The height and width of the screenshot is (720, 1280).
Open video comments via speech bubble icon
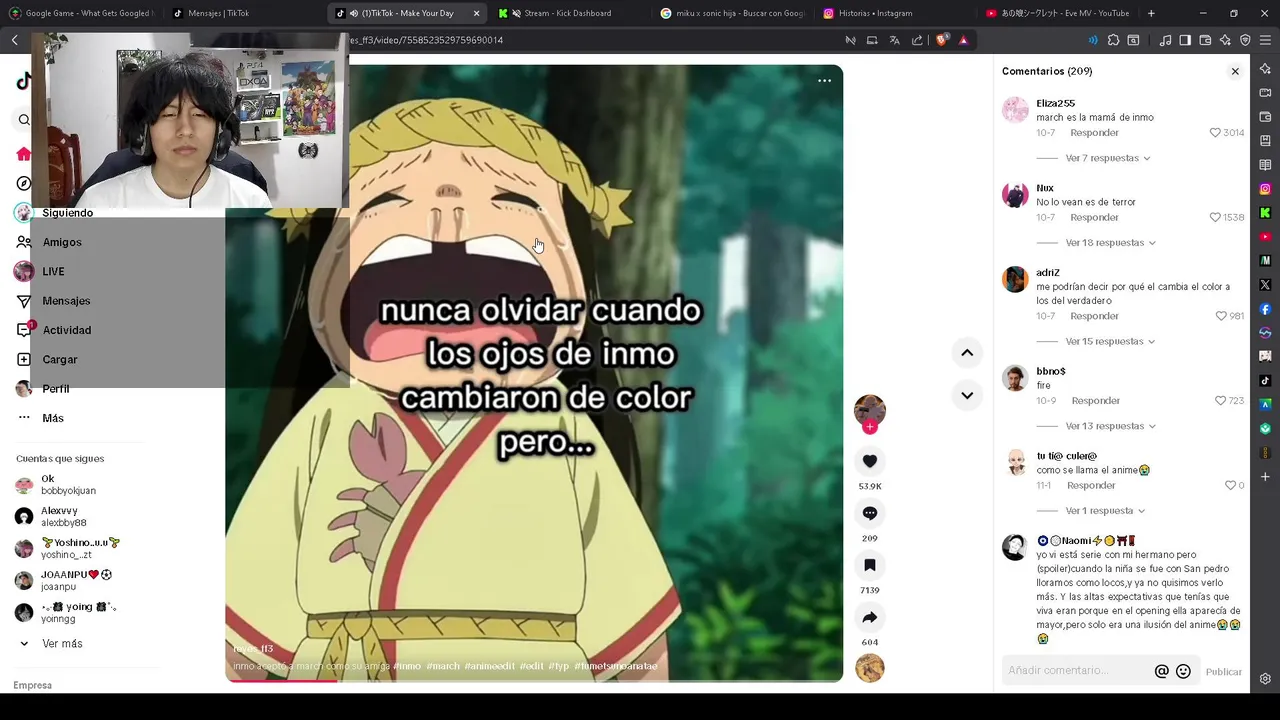coord(870,513)
